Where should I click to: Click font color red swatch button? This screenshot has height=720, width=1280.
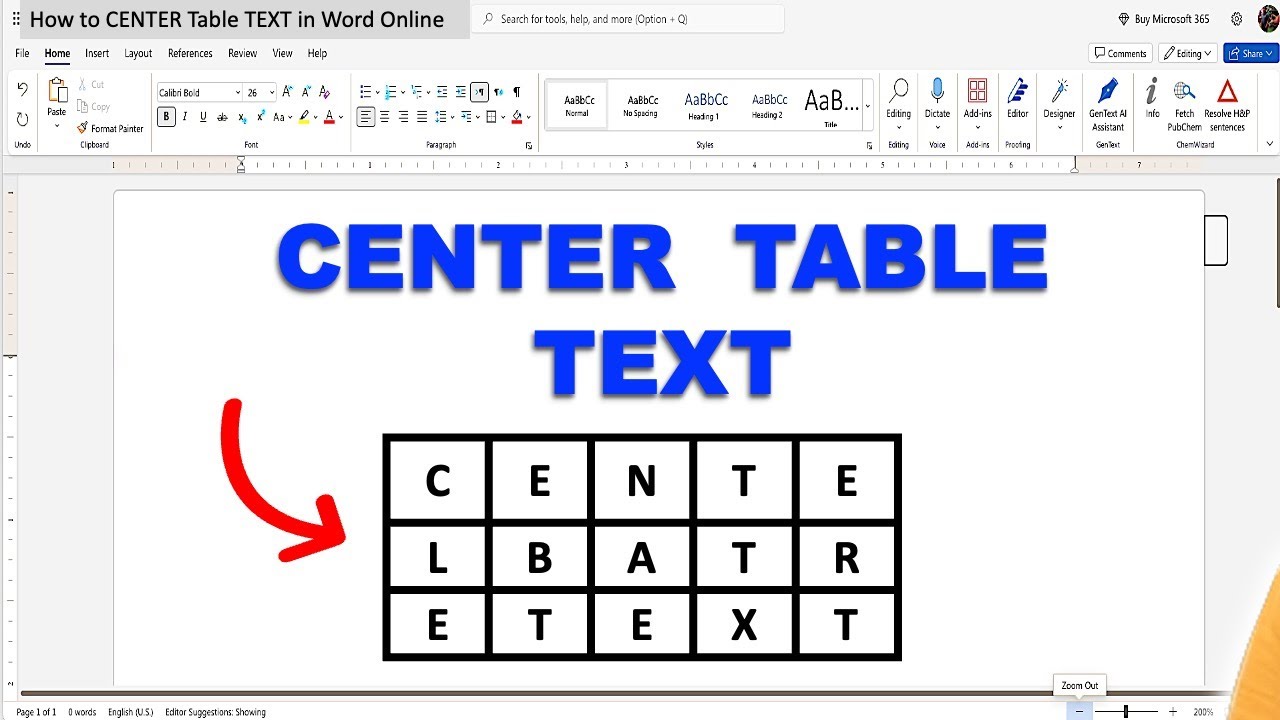329,117
